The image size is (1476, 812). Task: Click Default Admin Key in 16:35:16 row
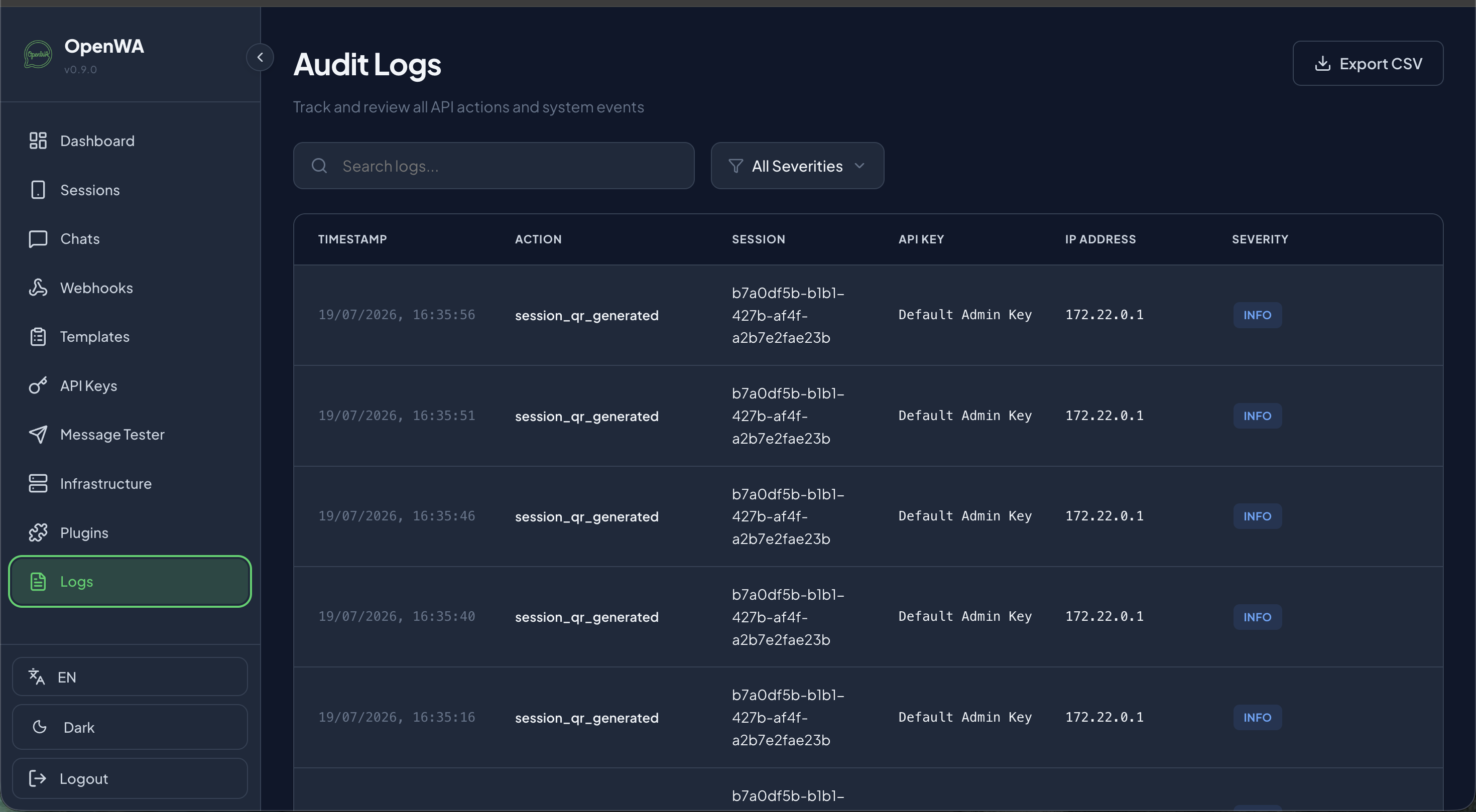(x=965, y=718)
